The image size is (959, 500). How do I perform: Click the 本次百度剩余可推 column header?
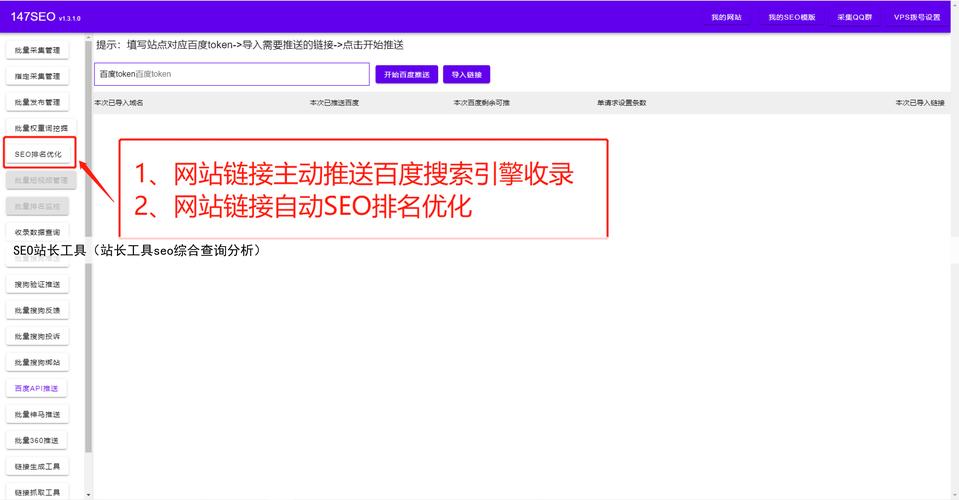point(481,103)
